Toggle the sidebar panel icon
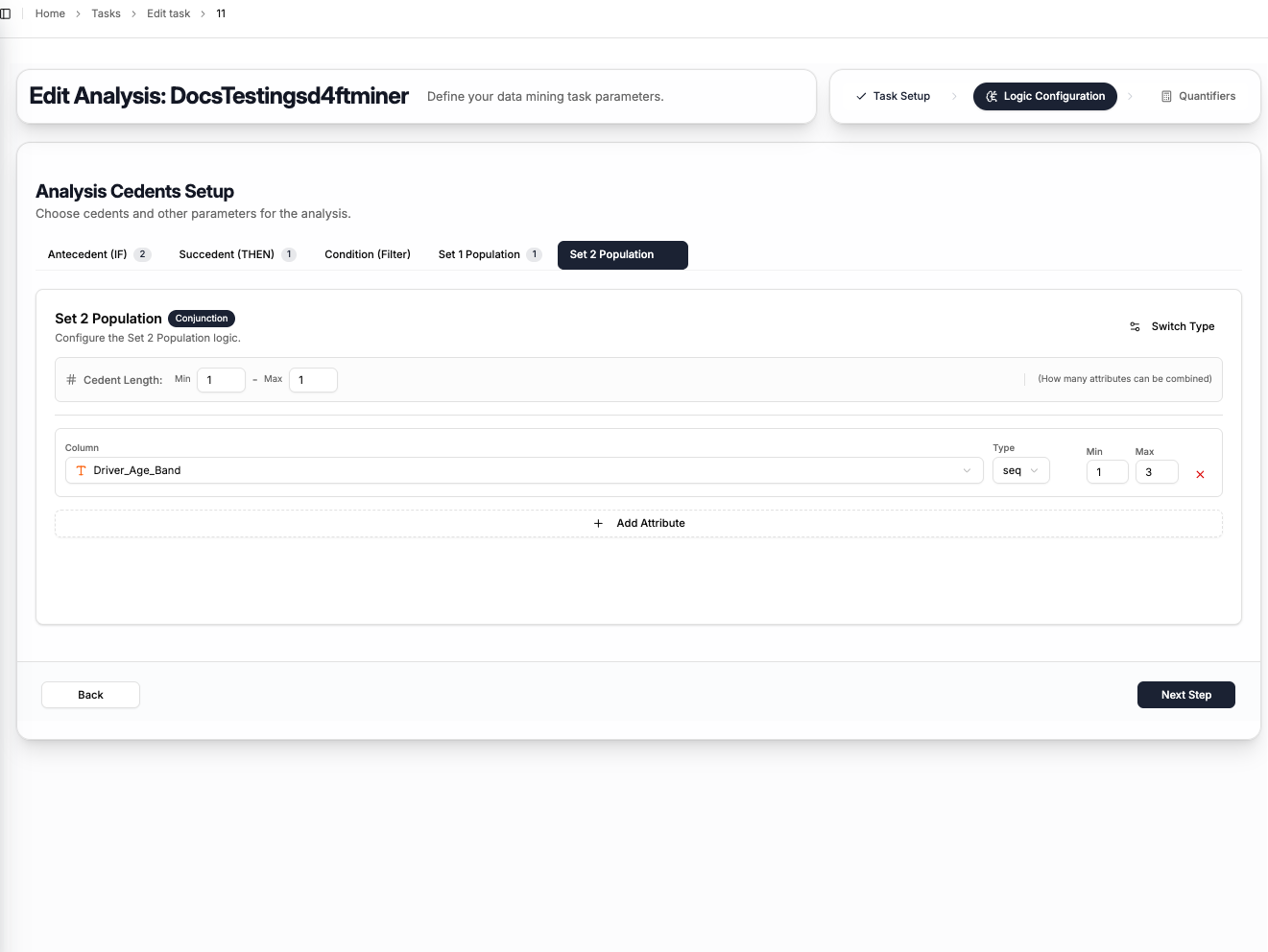Image resolution: width=1268 pixels, height=952 pixels. [x=6, y=13]
